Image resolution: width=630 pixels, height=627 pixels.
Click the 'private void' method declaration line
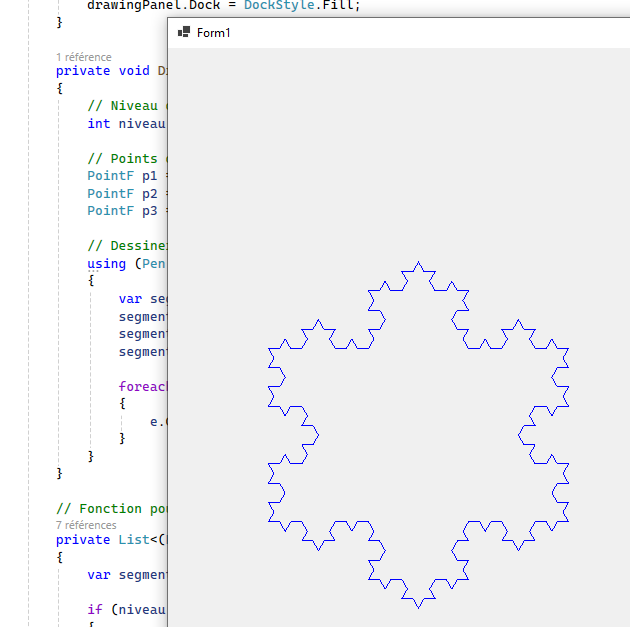tap(112, 71)
